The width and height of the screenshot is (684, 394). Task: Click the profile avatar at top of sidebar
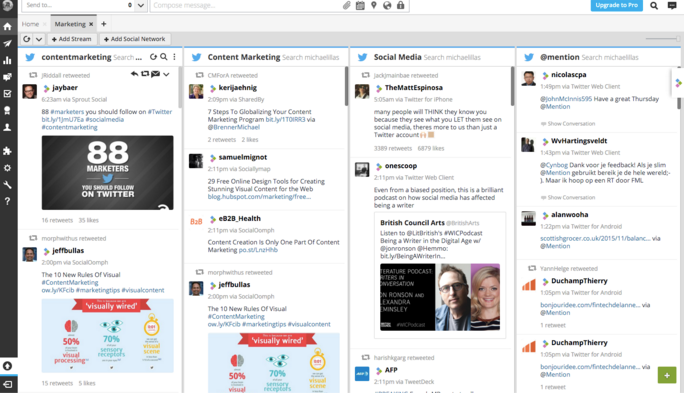7,5
